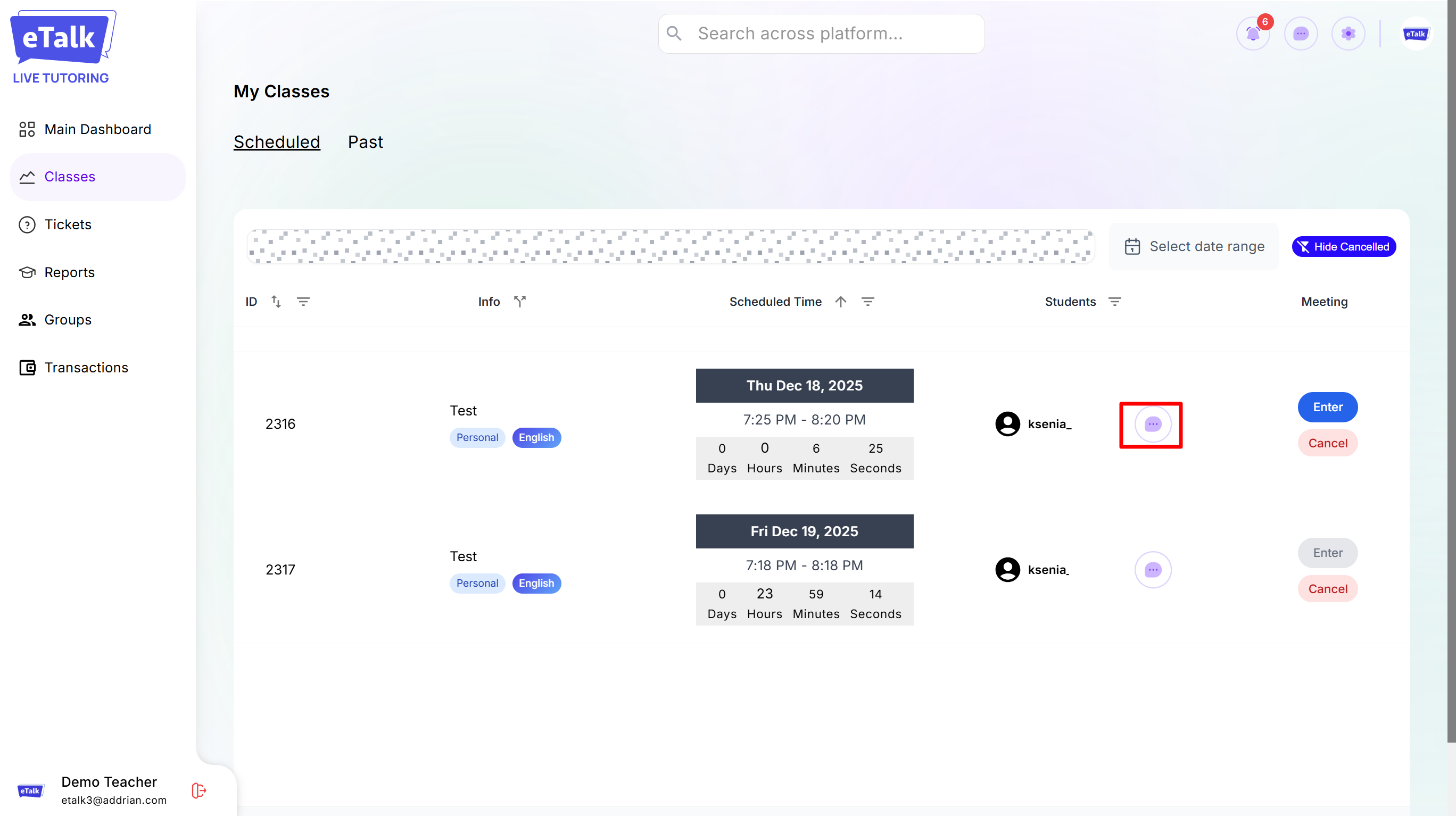Toggle Hide Cancelled filter
This screenshot has width=1456, height=816.
click(x=1344, y=246)
